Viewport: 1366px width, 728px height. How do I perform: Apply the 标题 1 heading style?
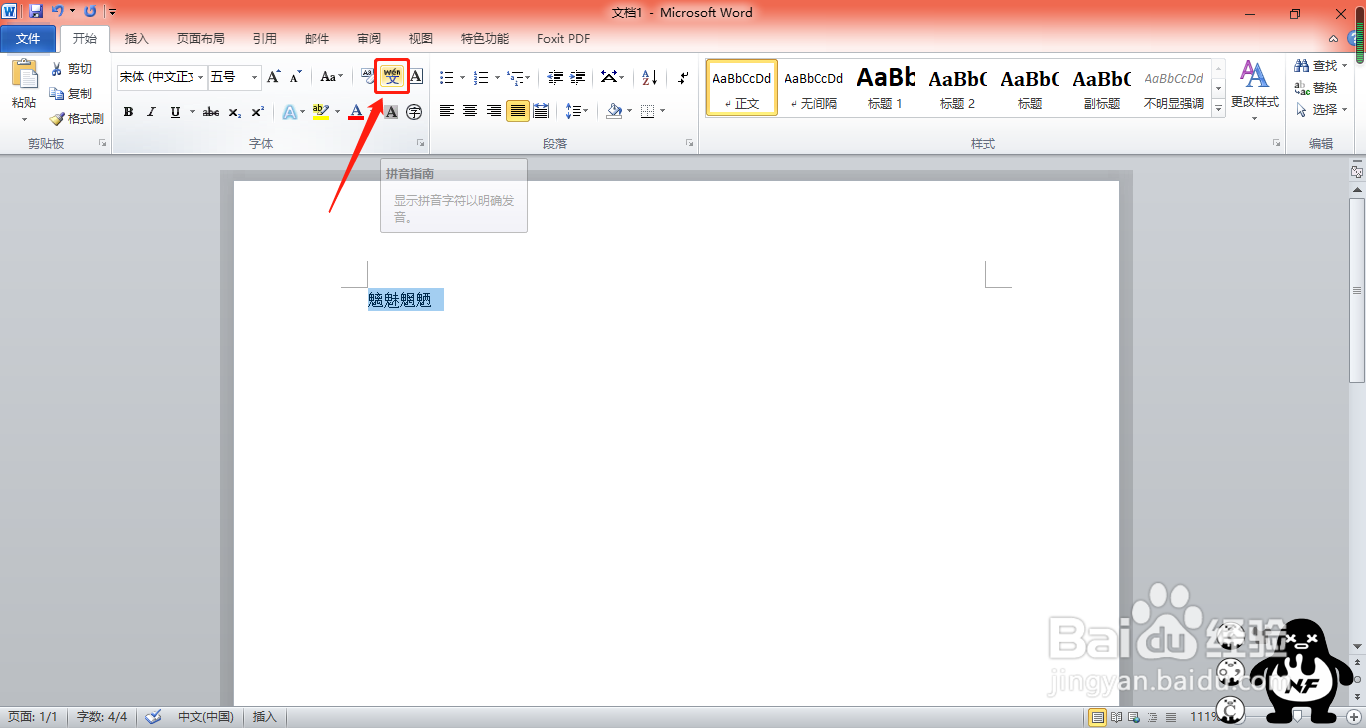(885, 88)
